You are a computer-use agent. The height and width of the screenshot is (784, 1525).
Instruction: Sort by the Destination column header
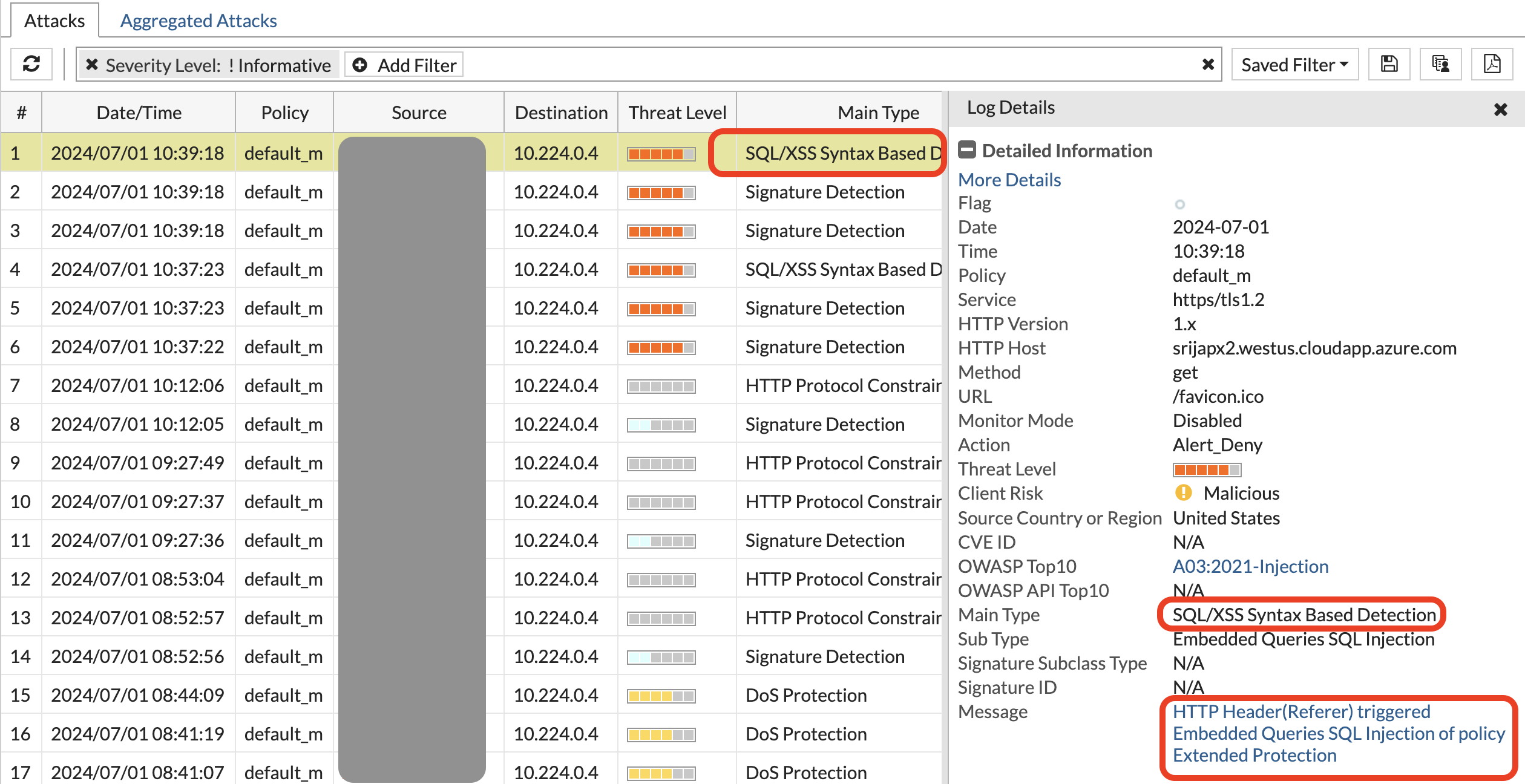pos(561,113)
